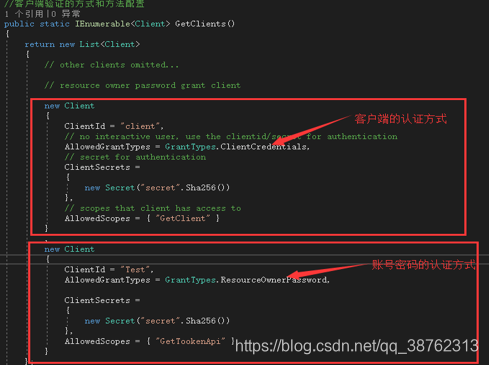The width and height of the screenshot is (489, 365).
Task: Click the "// other clients omitted..." comment
Action: 112,65
